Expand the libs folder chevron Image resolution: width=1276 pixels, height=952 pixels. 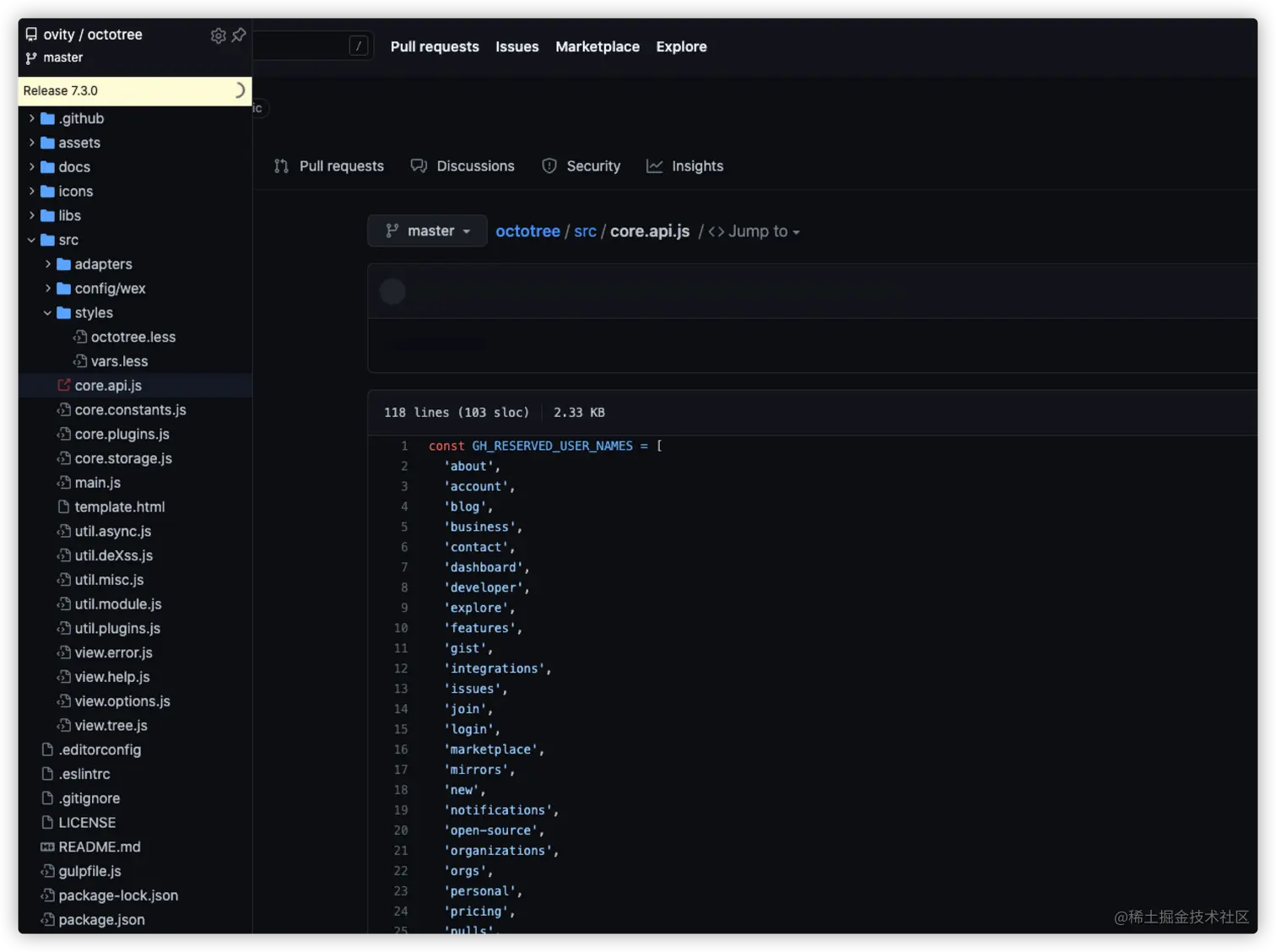pos(32,216)
